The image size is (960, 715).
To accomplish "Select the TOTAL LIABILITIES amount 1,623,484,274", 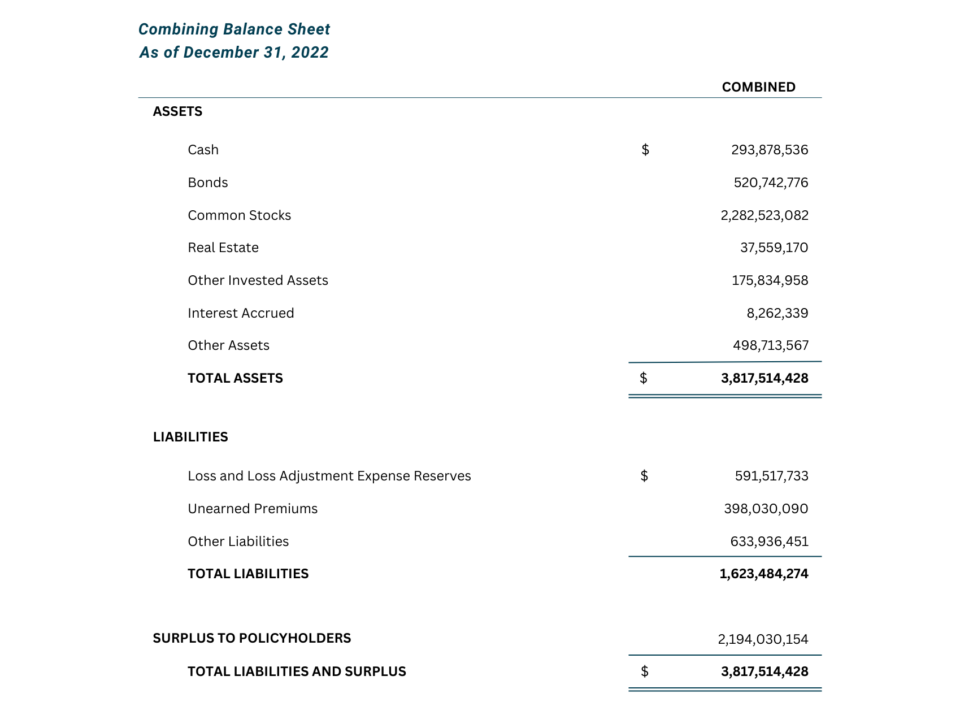I will 764,574.
